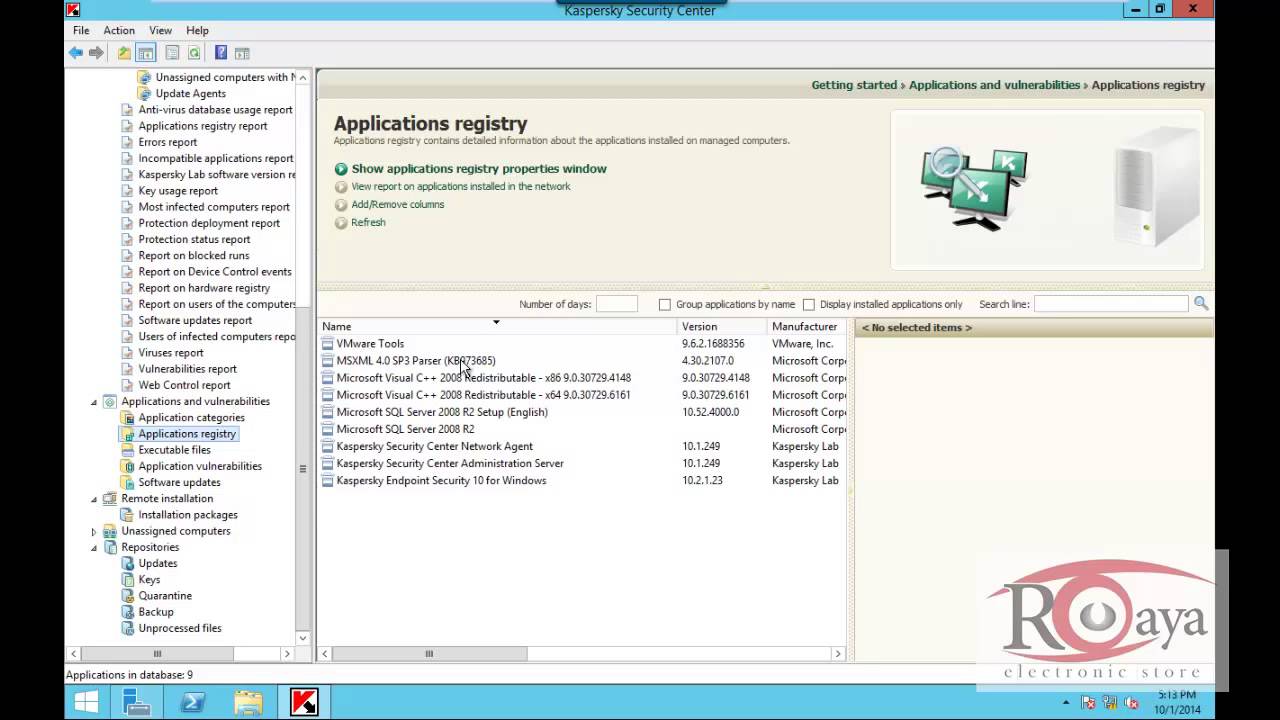
Task: Open the Action menu
Action: [x=119, y=31]
